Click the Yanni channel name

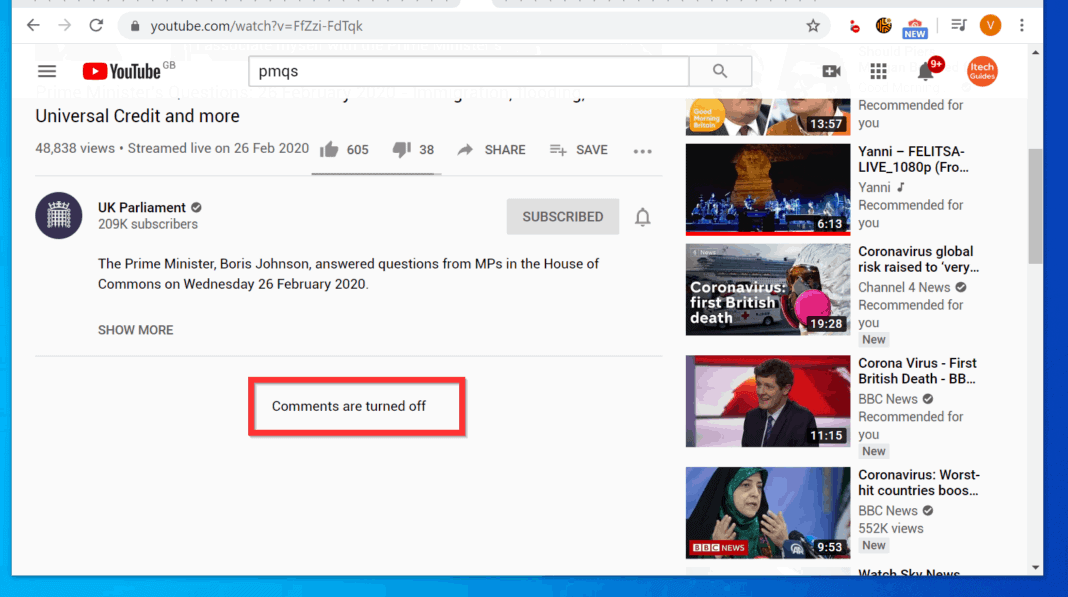(x=874, y=187)
